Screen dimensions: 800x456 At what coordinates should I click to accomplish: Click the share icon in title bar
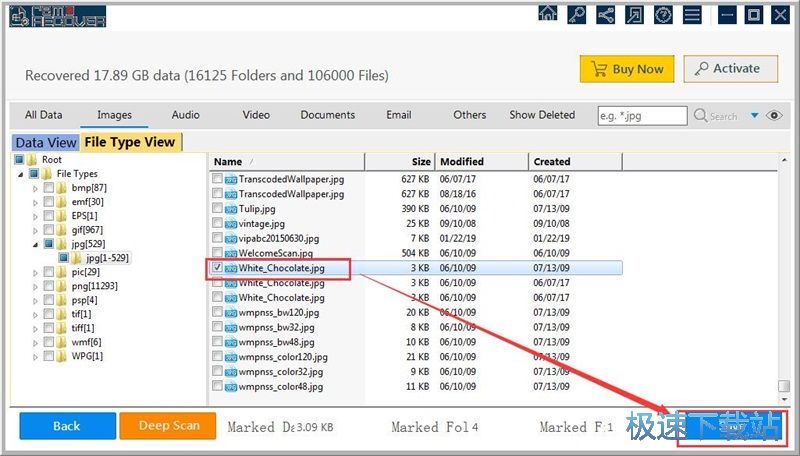(605, 14)
